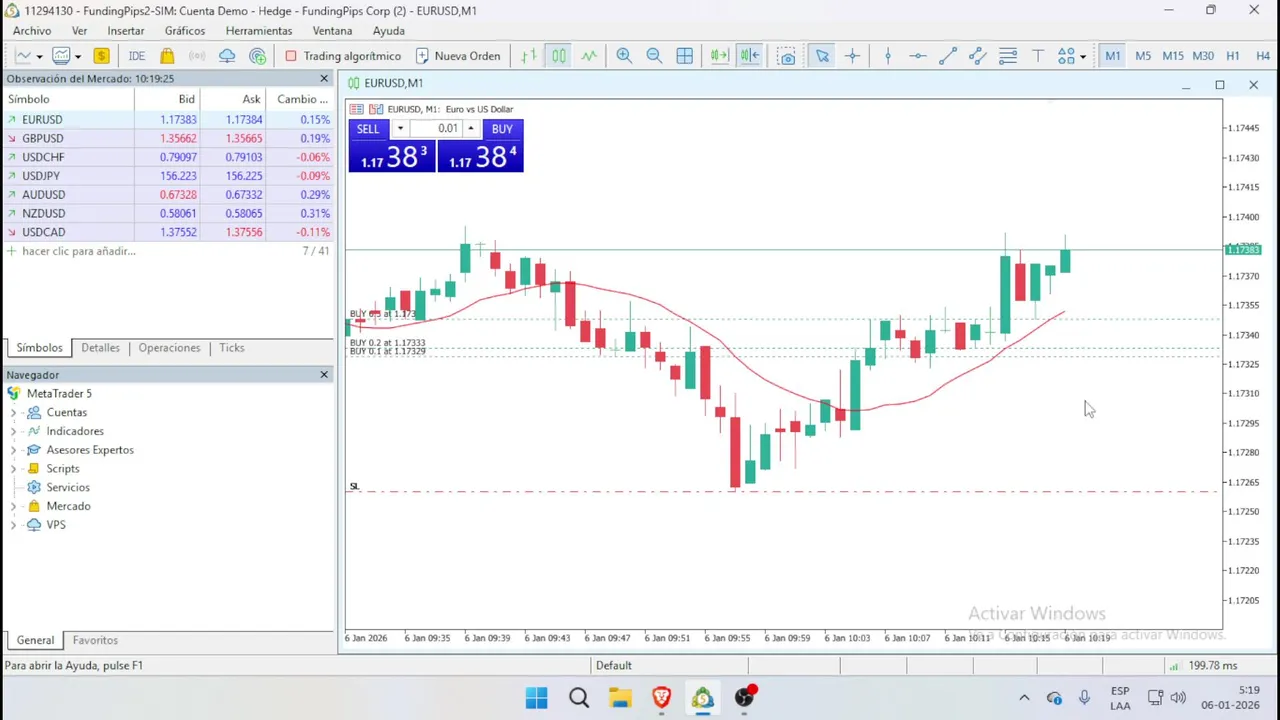This screenshot has width=1280, height=720.
Task: Select M15 timeframe
Action: pos(1173,56)
